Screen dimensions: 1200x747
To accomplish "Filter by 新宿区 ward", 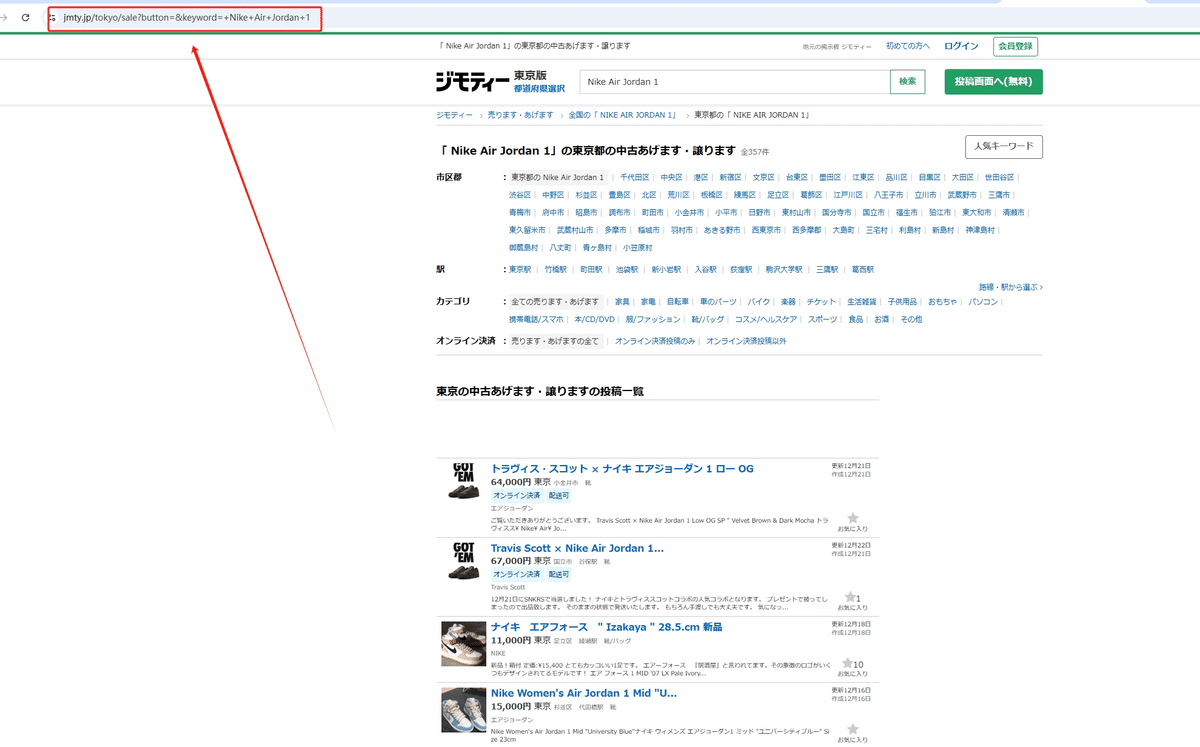I will pos(730,177).
